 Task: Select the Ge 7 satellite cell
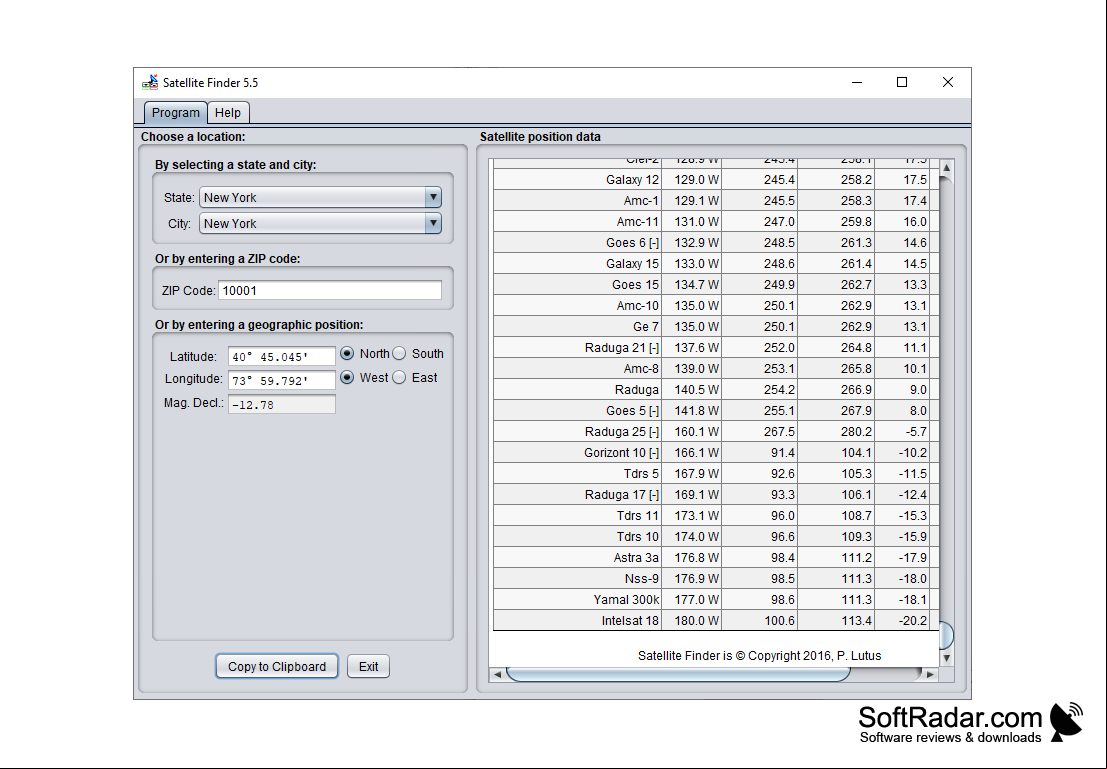pyautogui.click(x=578, y=327)
